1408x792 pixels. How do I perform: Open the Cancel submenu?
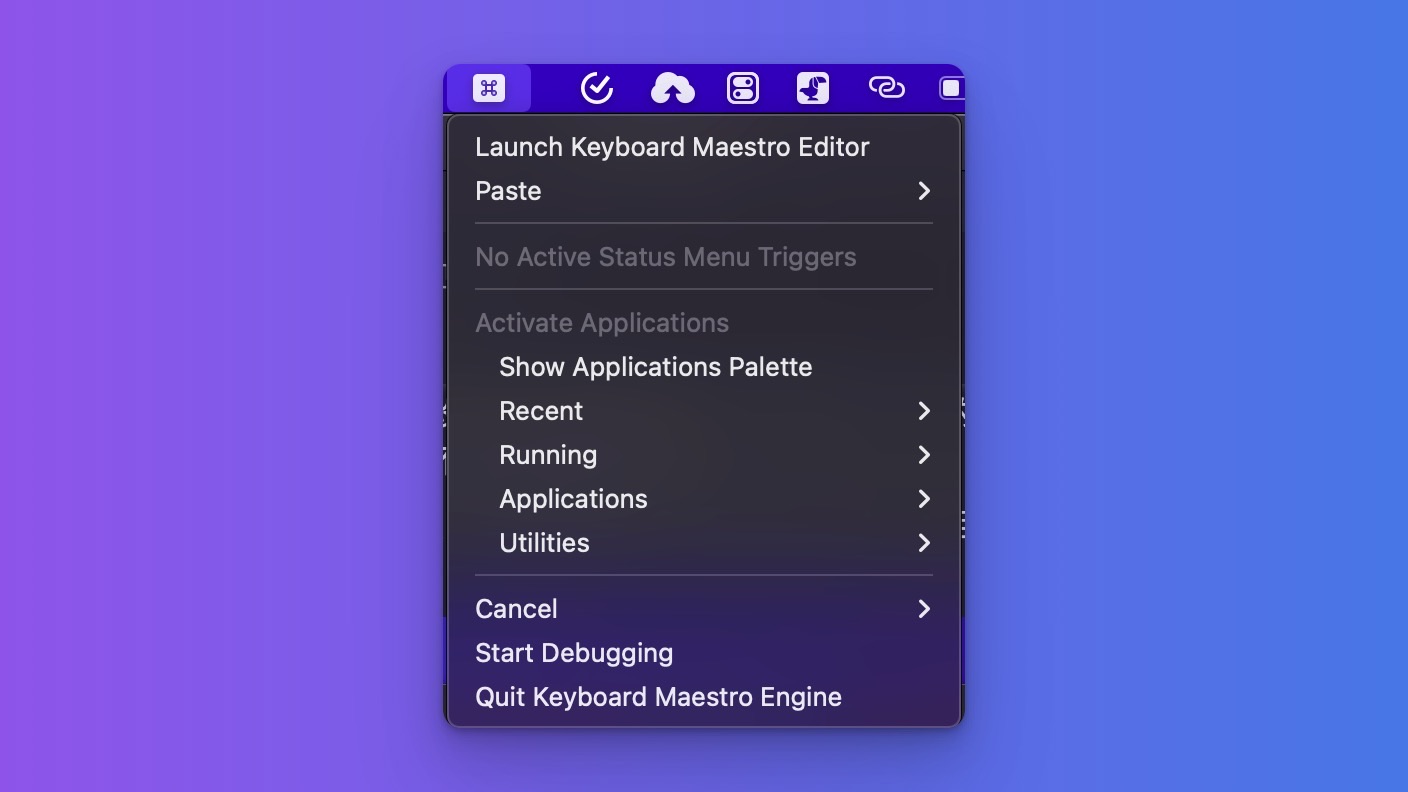704,609
